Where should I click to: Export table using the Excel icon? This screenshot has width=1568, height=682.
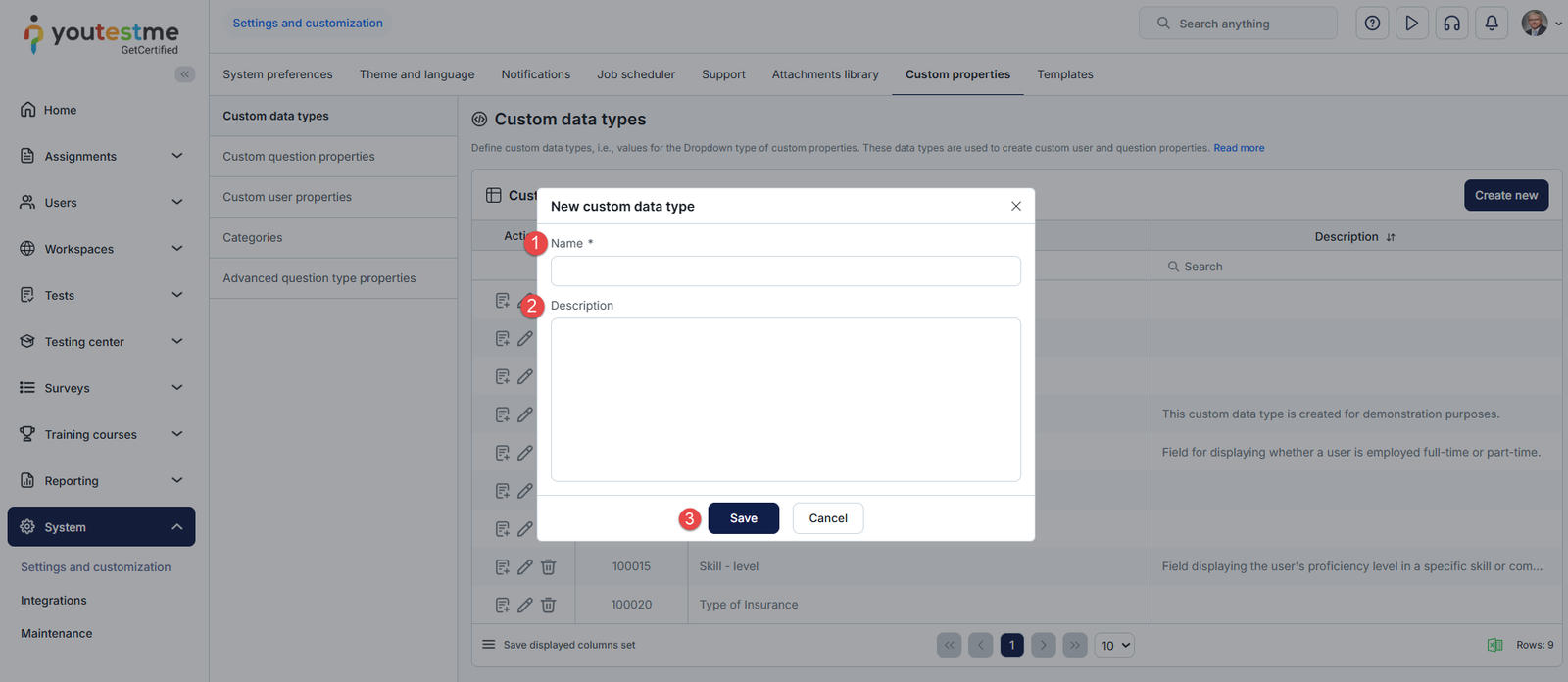coord(1494,645)
